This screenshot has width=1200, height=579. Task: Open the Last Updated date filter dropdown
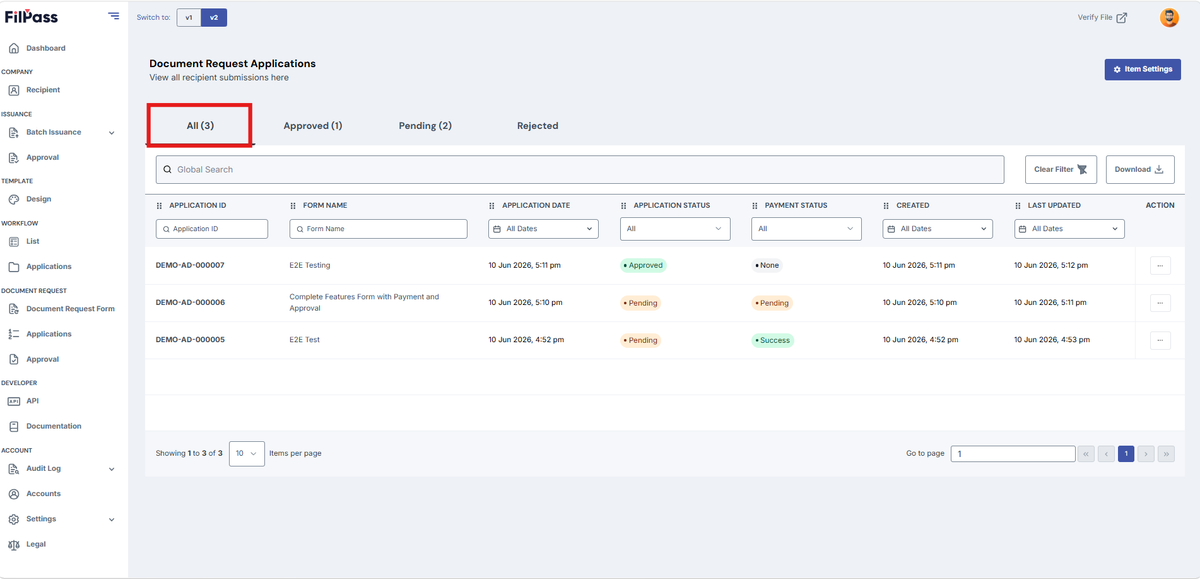pyautogui.click(x=1069, y=229)
